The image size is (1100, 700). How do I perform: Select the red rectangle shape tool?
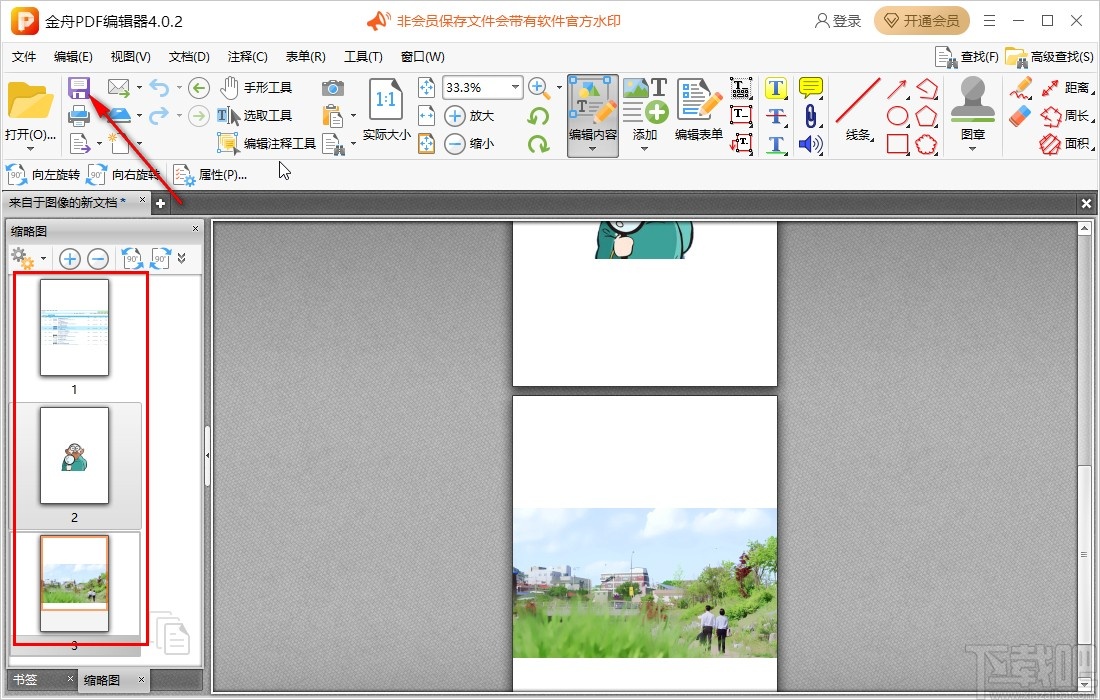click(x=898, y=144)
